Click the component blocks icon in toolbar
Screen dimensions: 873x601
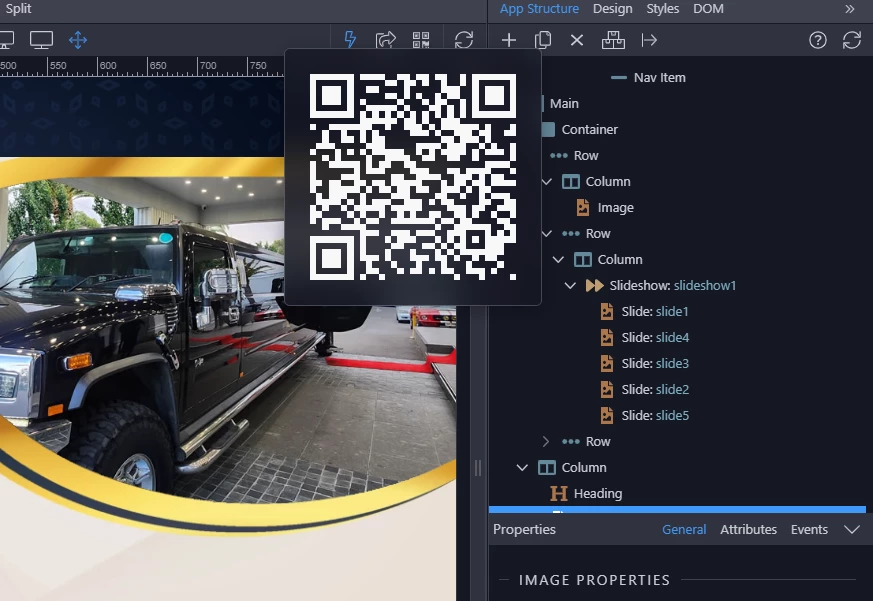tap(613, 40)
